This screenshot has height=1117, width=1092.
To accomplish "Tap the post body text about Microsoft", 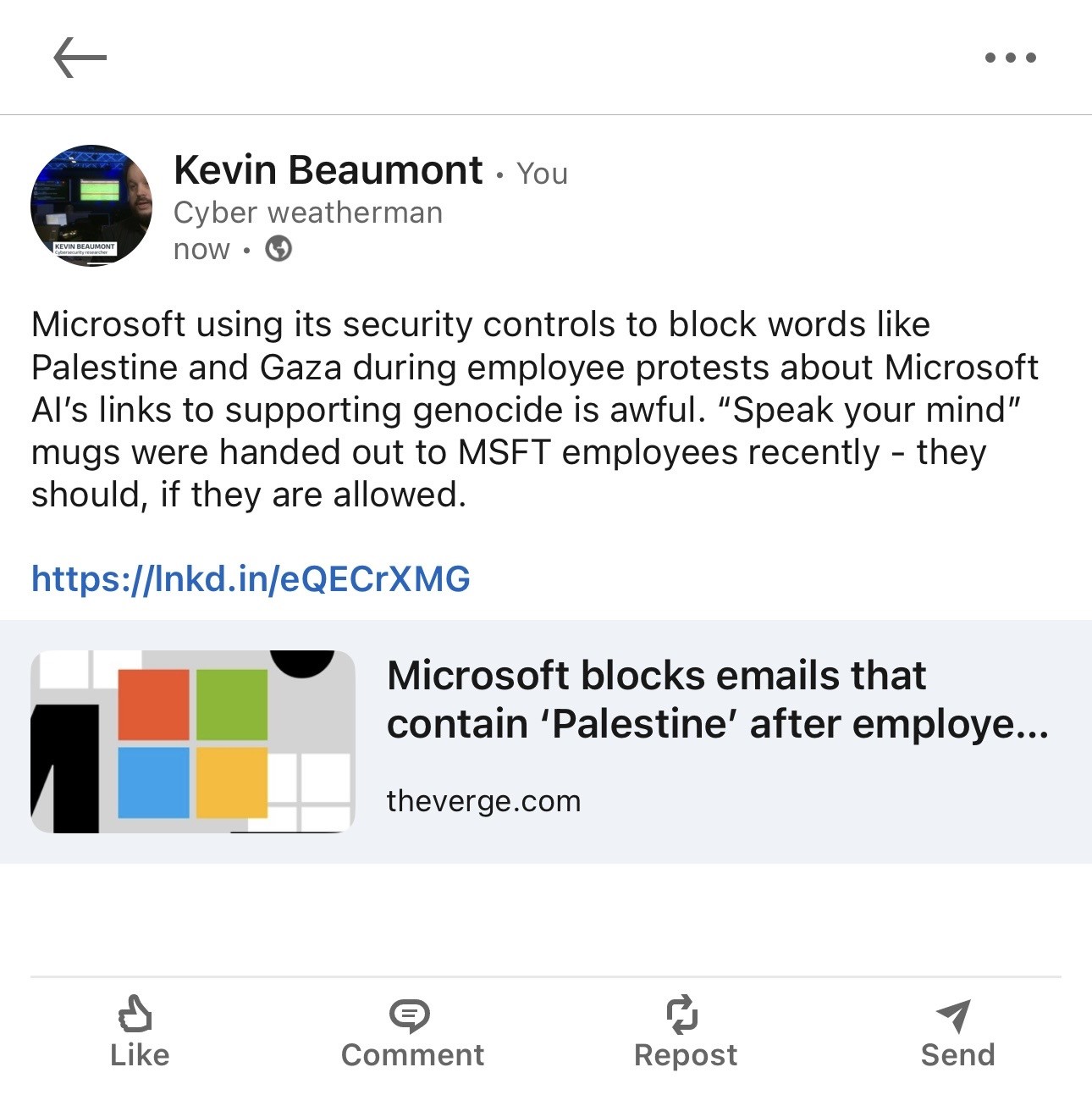I will pyautogui.click(x=533, y=409).
